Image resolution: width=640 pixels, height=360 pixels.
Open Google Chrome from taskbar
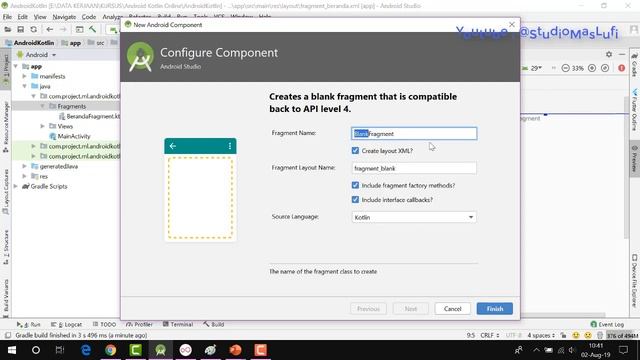(x=111, y=350)
